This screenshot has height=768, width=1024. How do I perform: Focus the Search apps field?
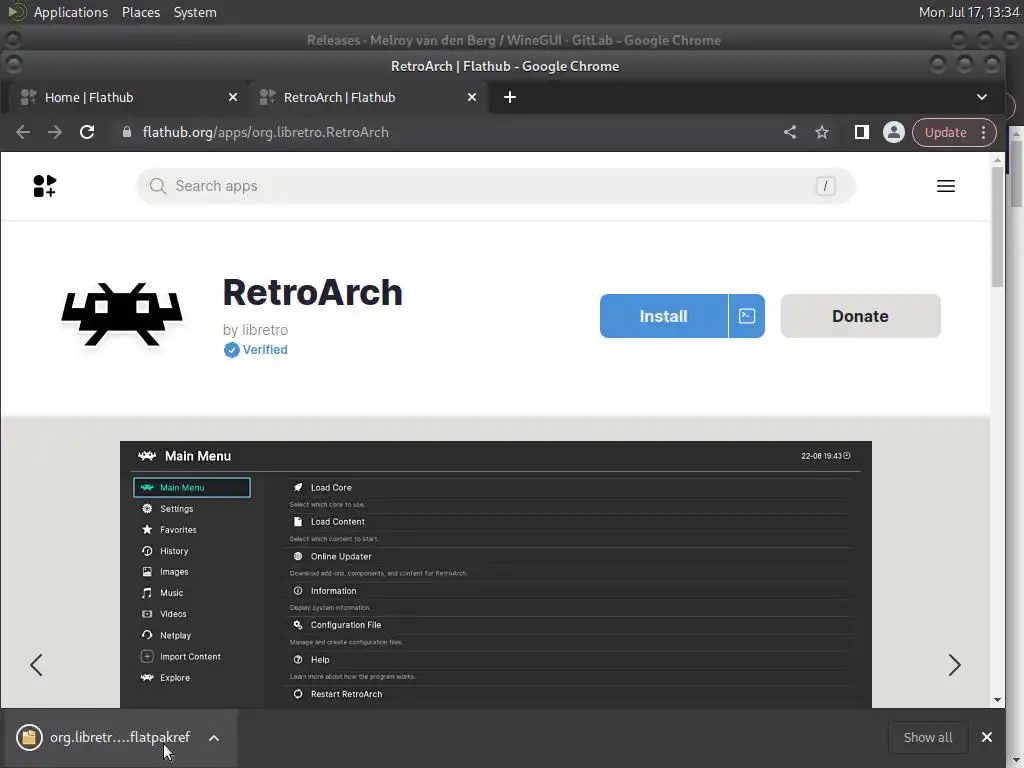coord(496,186)
